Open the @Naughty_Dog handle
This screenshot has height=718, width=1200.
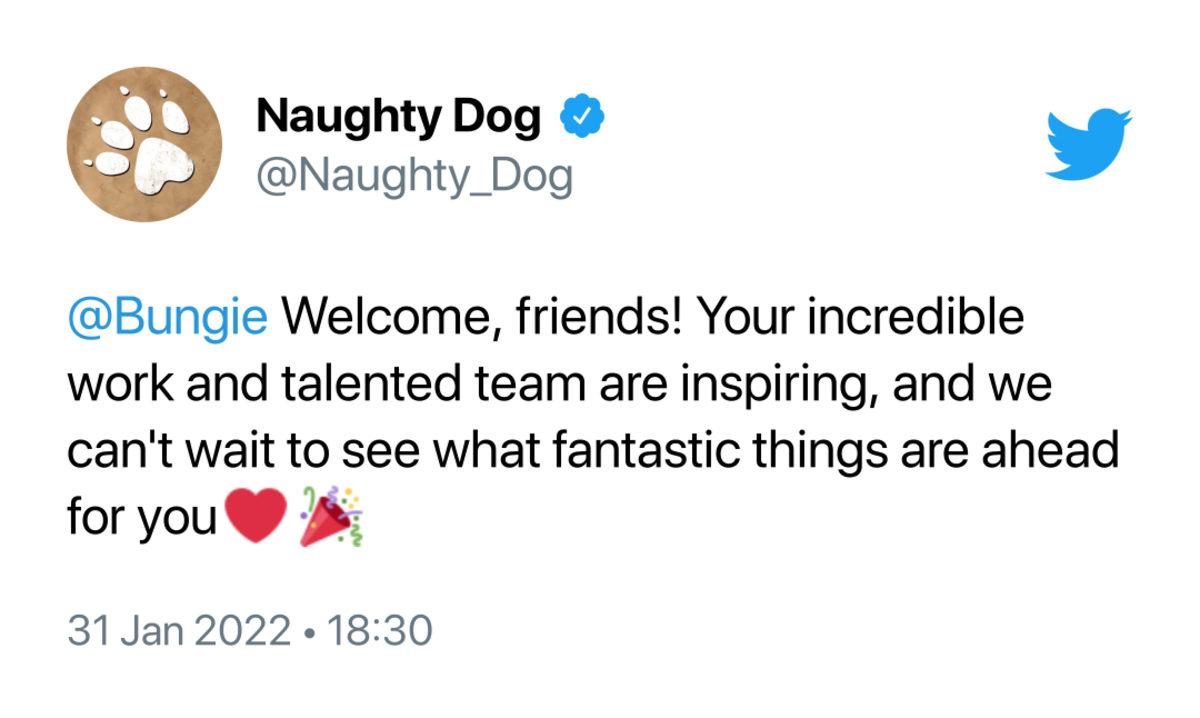click(x=414, y=176)
